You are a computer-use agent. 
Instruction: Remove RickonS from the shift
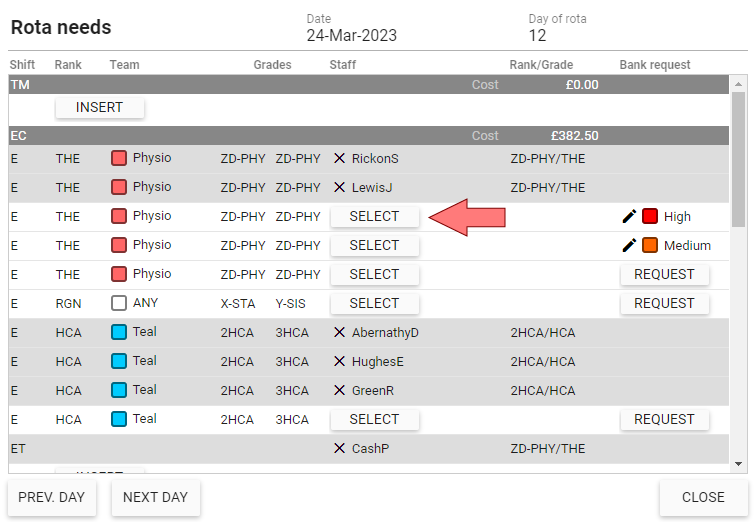coord(339,158)
